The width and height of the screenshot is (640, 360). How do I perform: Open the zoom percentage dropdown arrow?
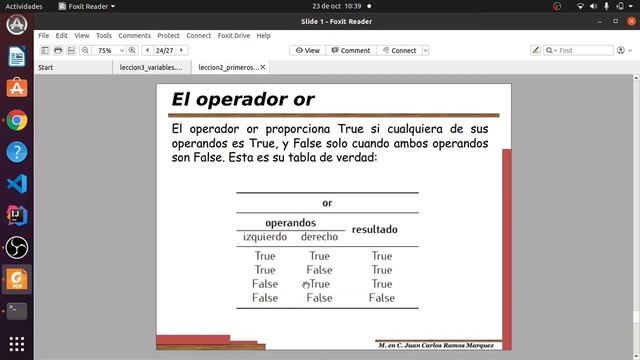122,51
